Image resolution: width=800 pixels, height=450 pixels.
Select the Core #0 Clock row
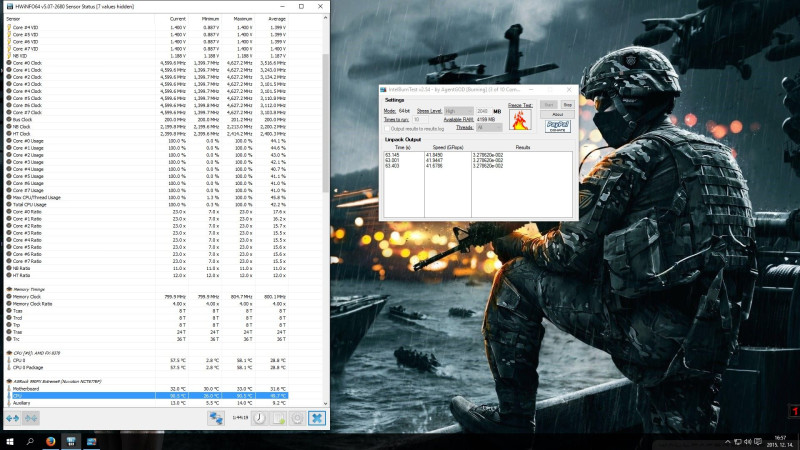coord(146,63)
